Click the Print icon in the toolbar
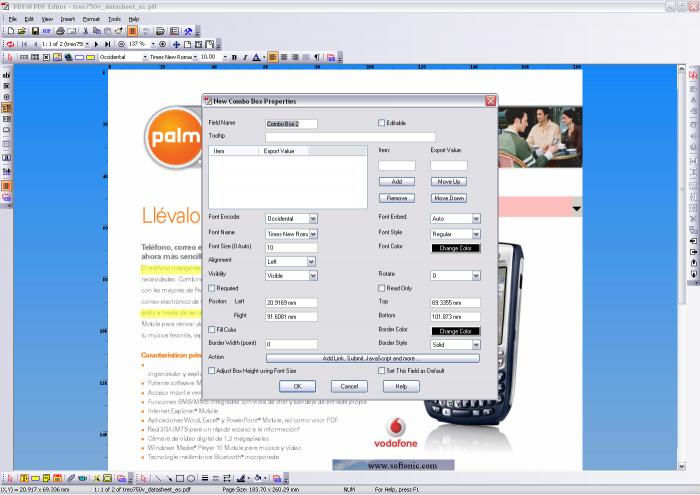 coord(60,31)
